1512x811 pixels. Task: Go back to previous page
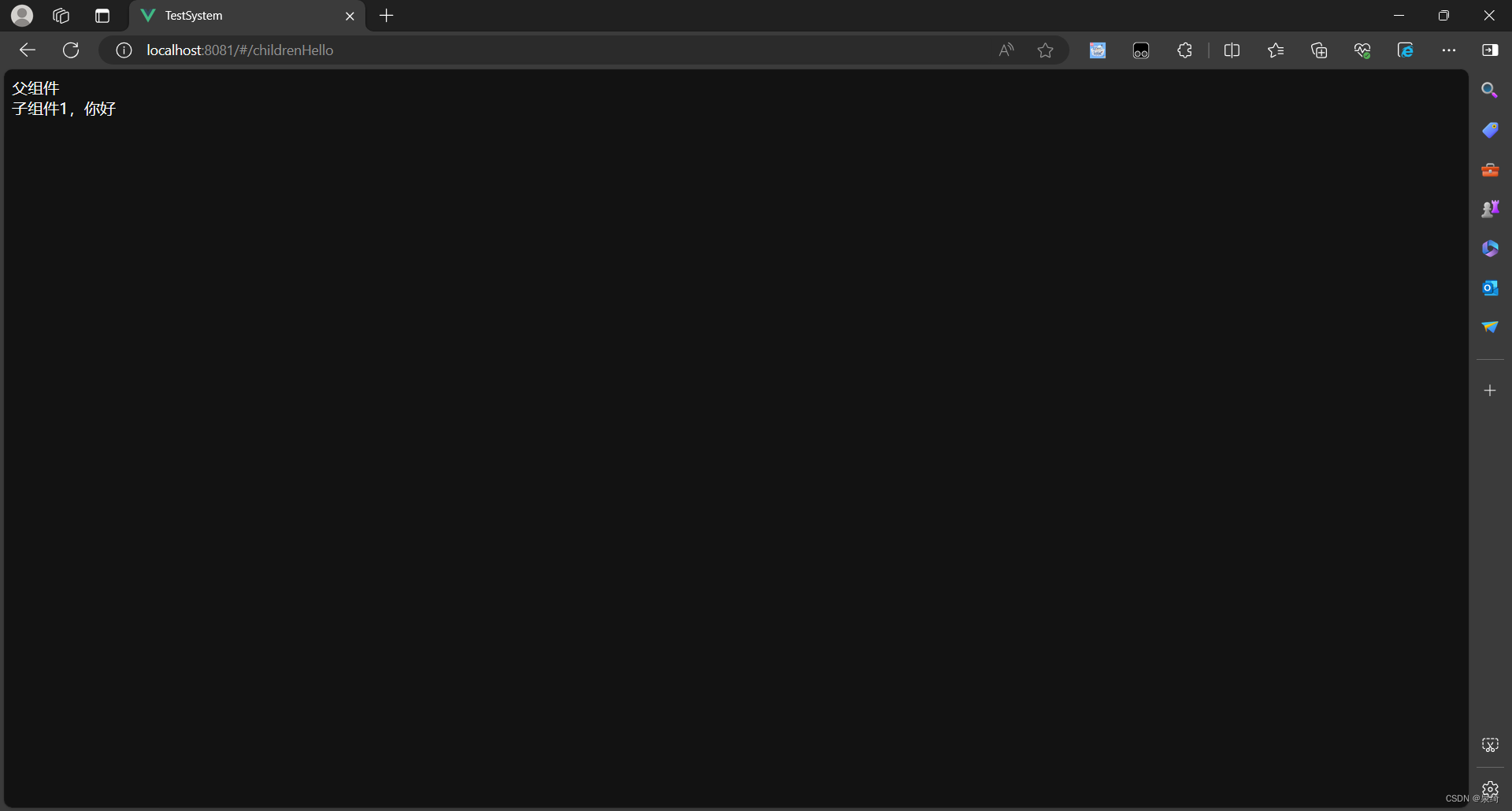28,50
